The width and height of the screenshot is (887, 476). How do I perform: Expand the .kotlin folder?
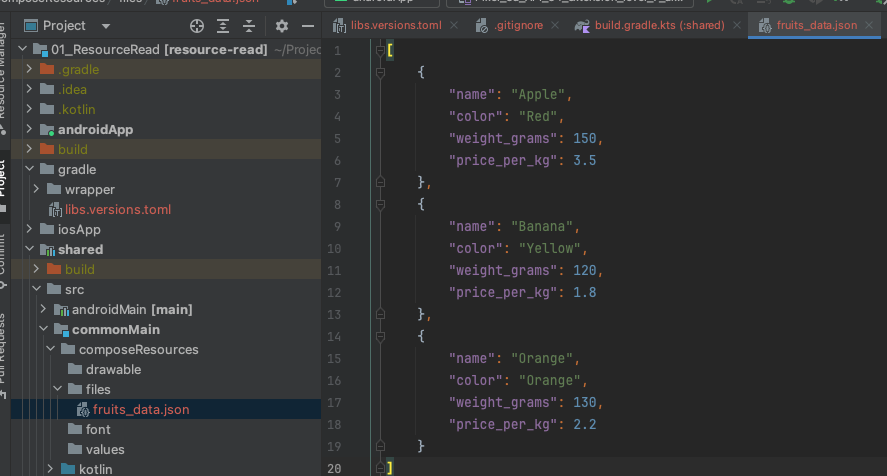pos(29,109)
